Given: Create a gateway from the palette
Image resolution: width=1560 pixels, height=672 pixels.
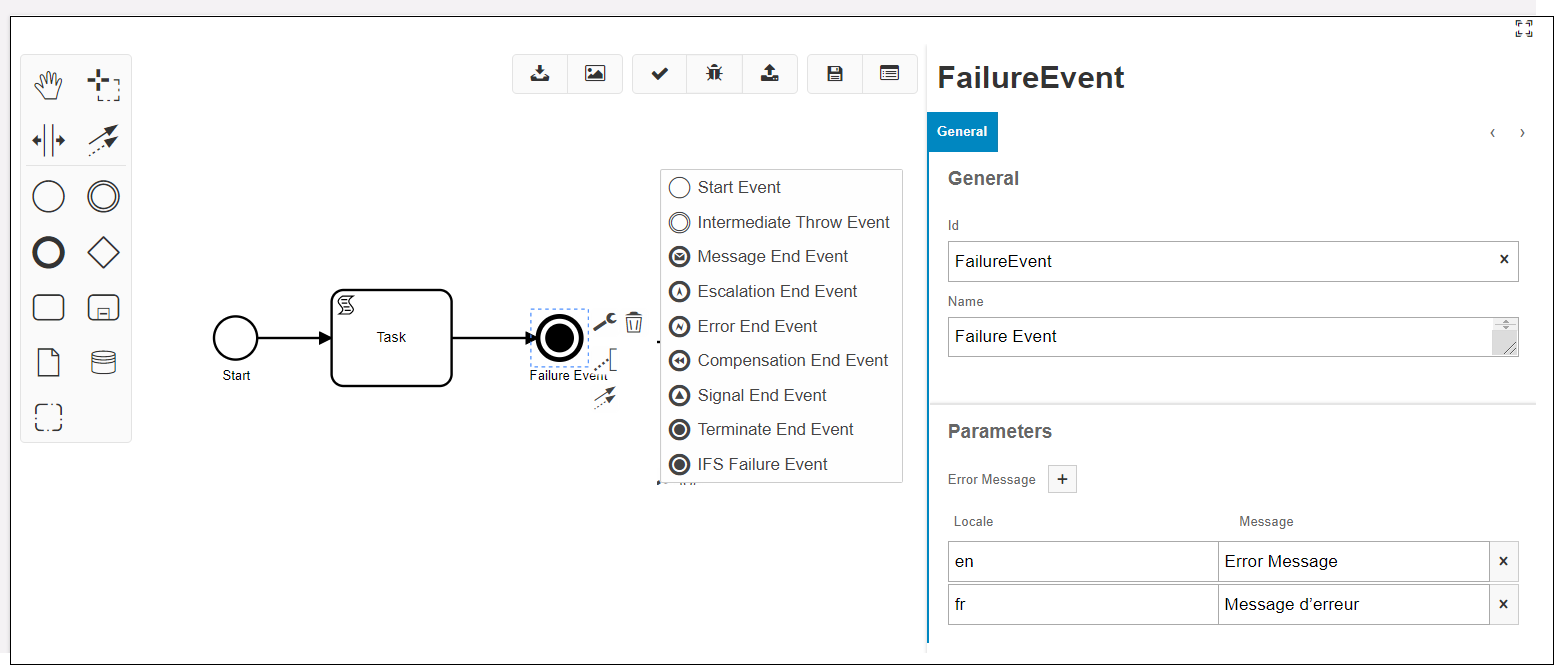Looking at the screenshot, I should pyautogui.click(x=103, y=253).
